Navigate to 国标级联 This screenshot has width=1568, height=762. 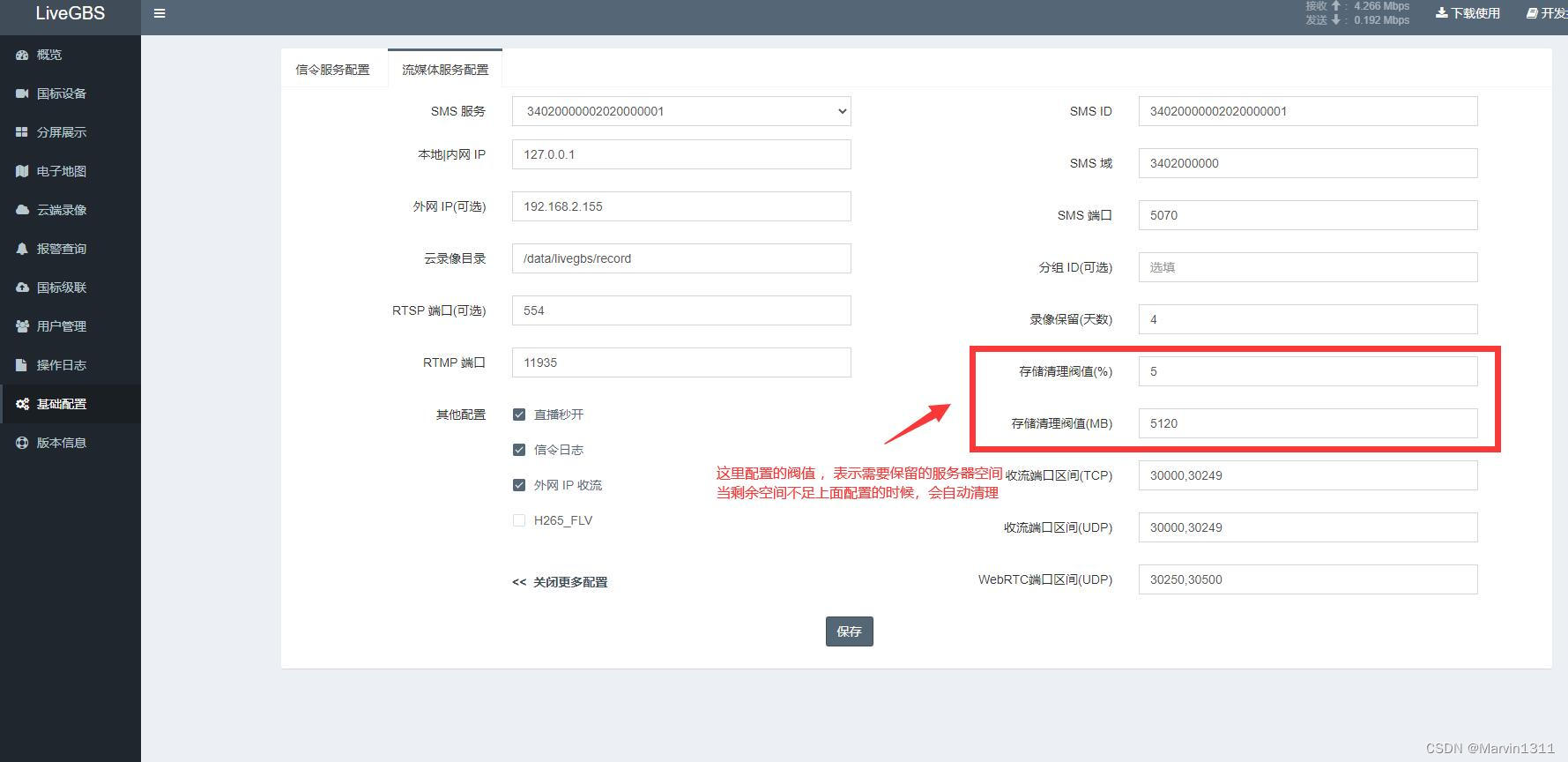71,288
